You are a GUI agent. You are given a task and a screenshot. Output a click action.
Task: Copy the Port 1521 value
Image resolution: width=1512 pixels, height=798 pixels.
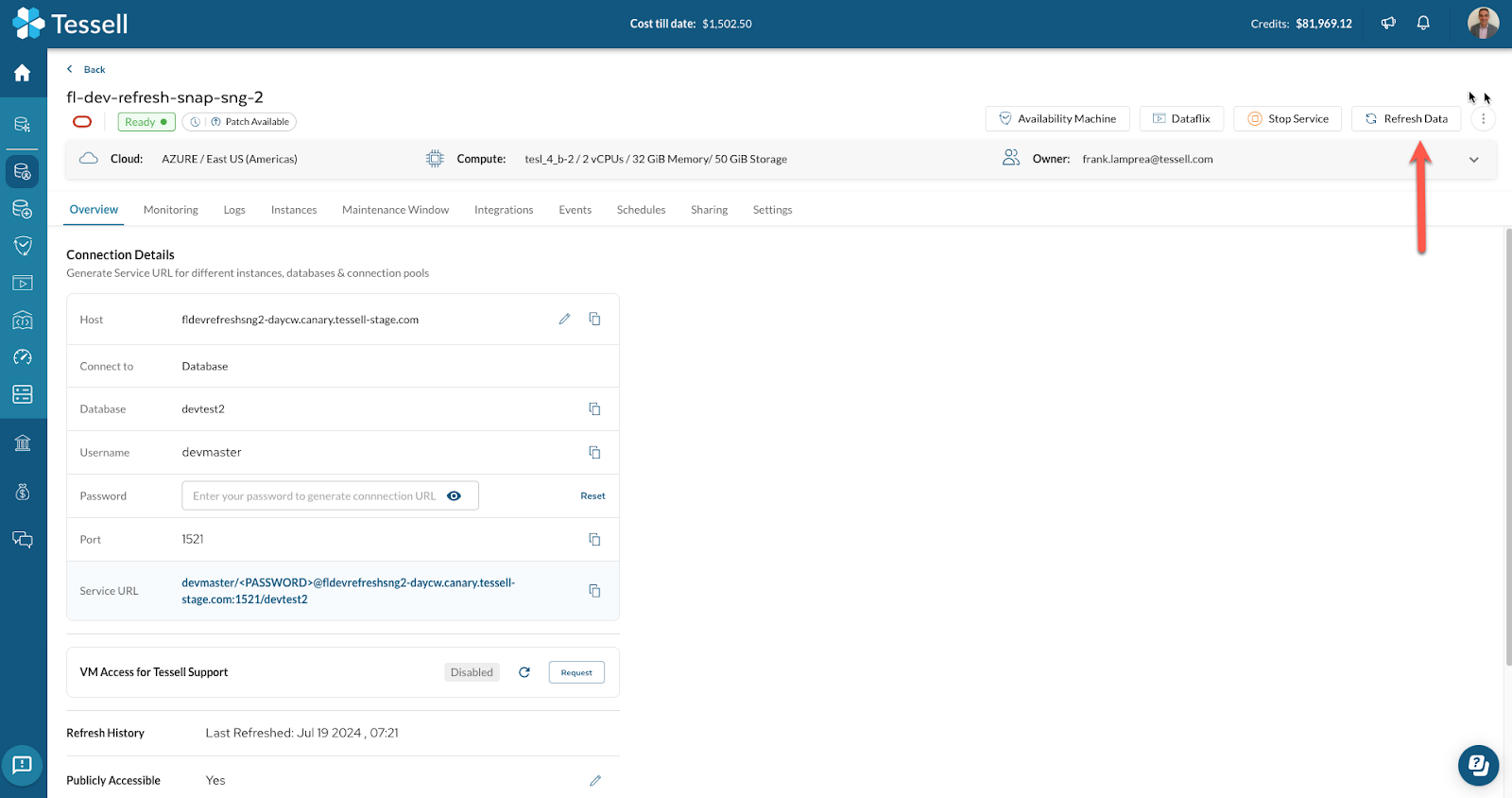pyautogui.click(x=594, y=539)
